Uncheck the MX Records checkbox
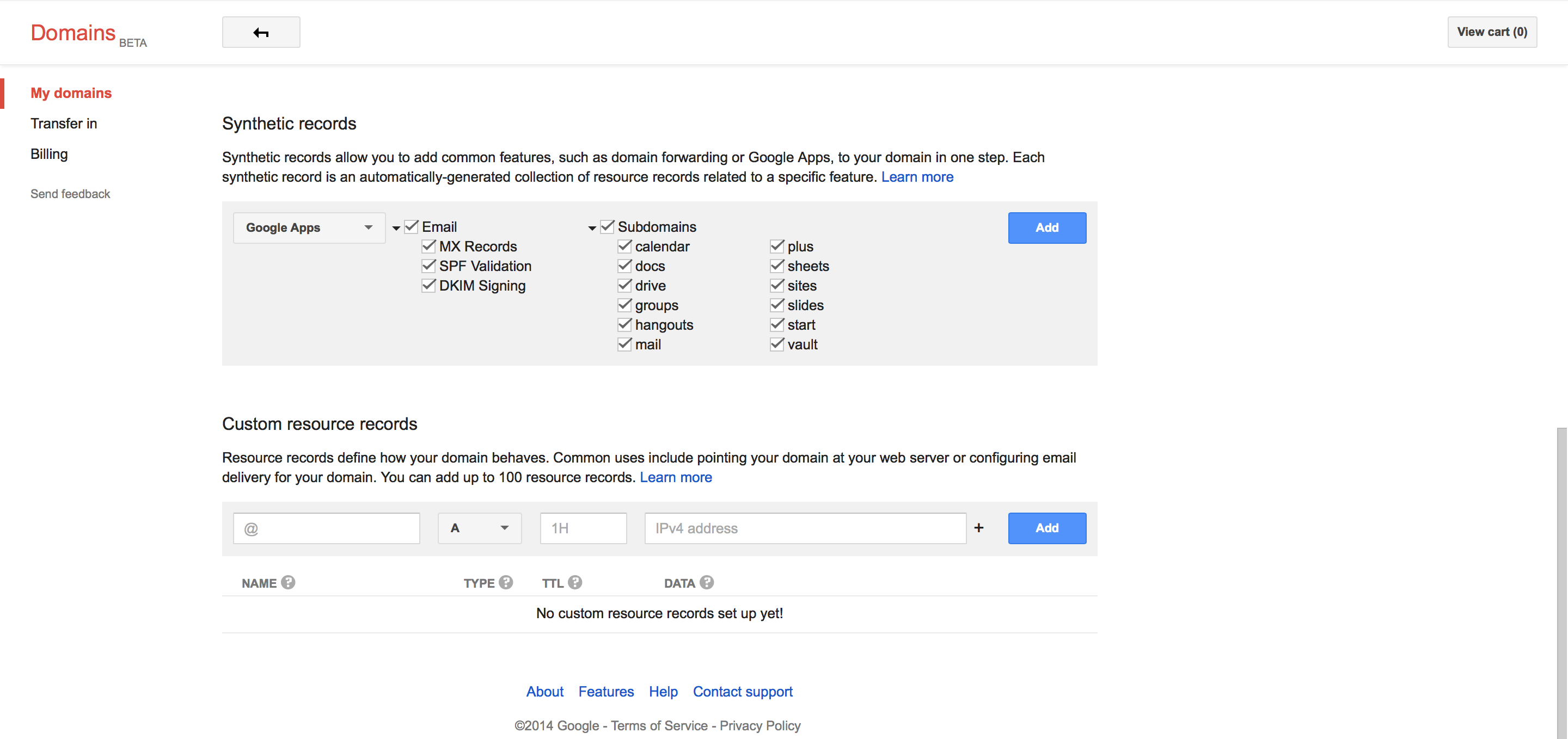The height and width of the screenshot is (739, 1568). (428, 247)
